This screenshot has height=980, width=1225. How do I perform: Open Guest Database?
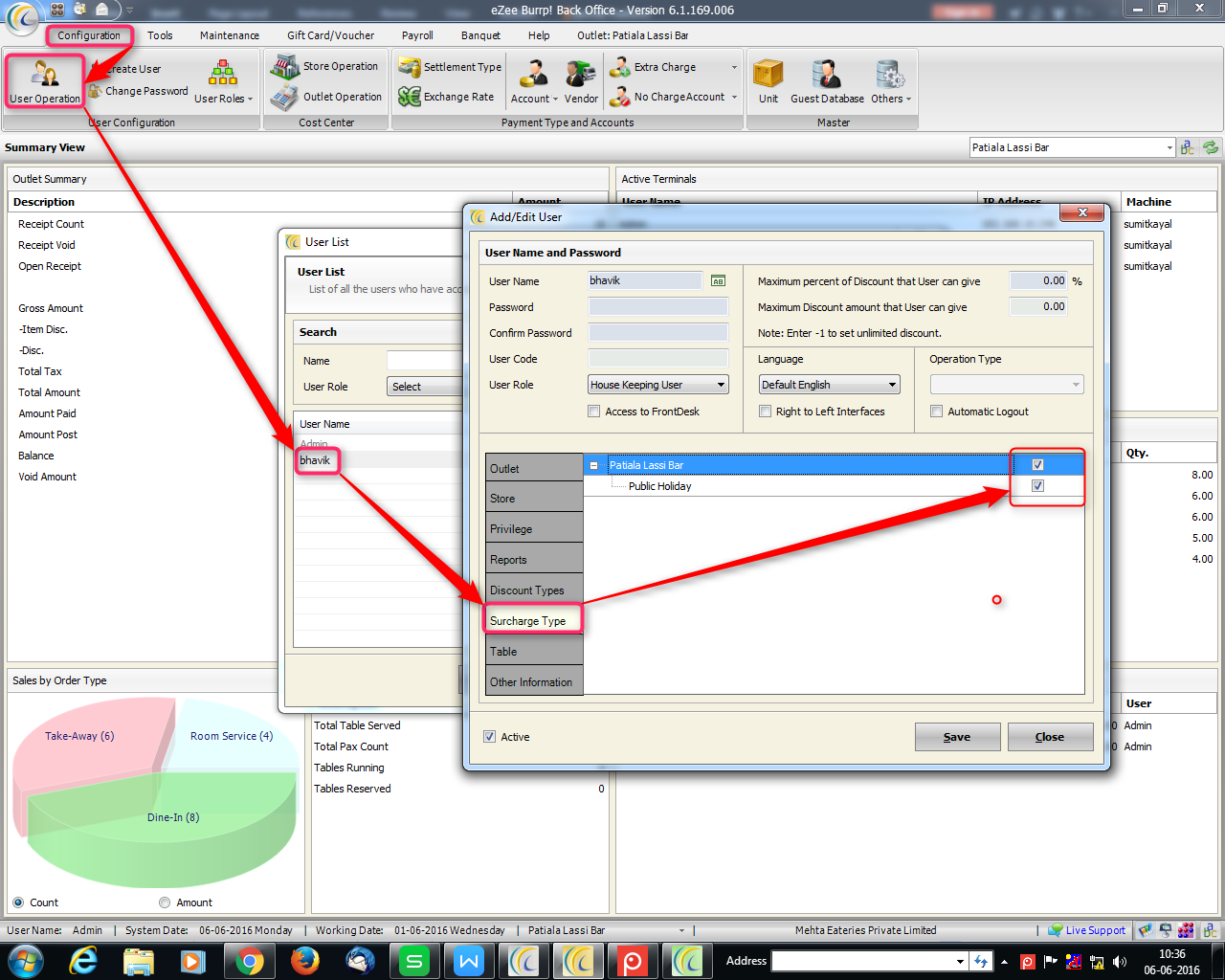coord(827,82)
